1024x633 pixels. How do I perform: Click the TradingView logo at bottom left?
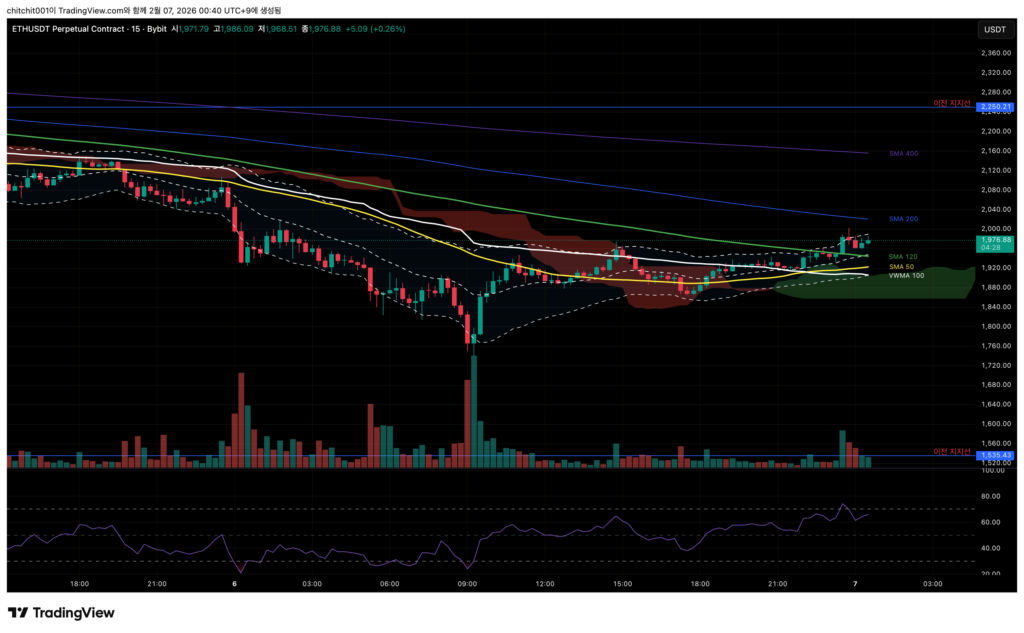[x=61, y=613]
